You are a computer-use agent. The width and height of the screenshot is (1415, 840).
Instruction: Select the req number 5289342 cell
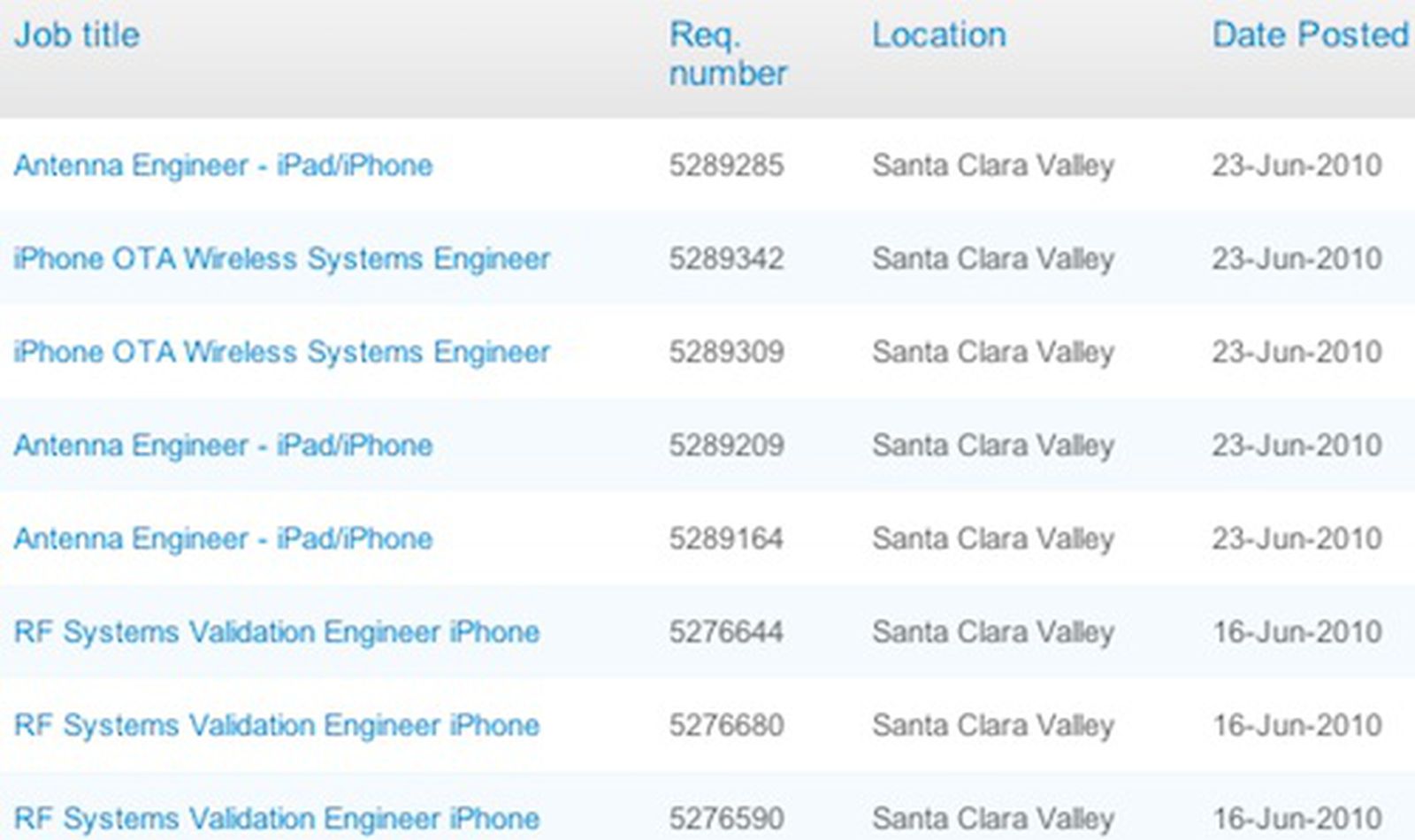click(727, 258)
